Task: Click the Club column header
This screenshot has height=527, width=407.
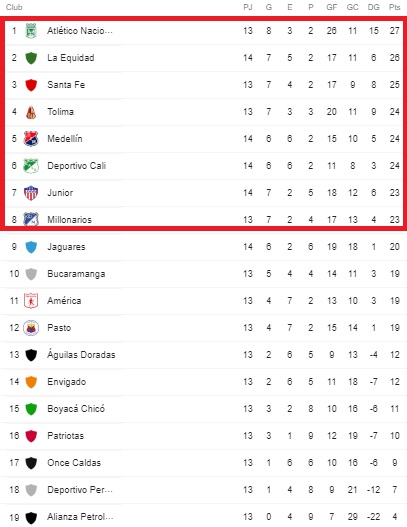Action: click(14, 7)
